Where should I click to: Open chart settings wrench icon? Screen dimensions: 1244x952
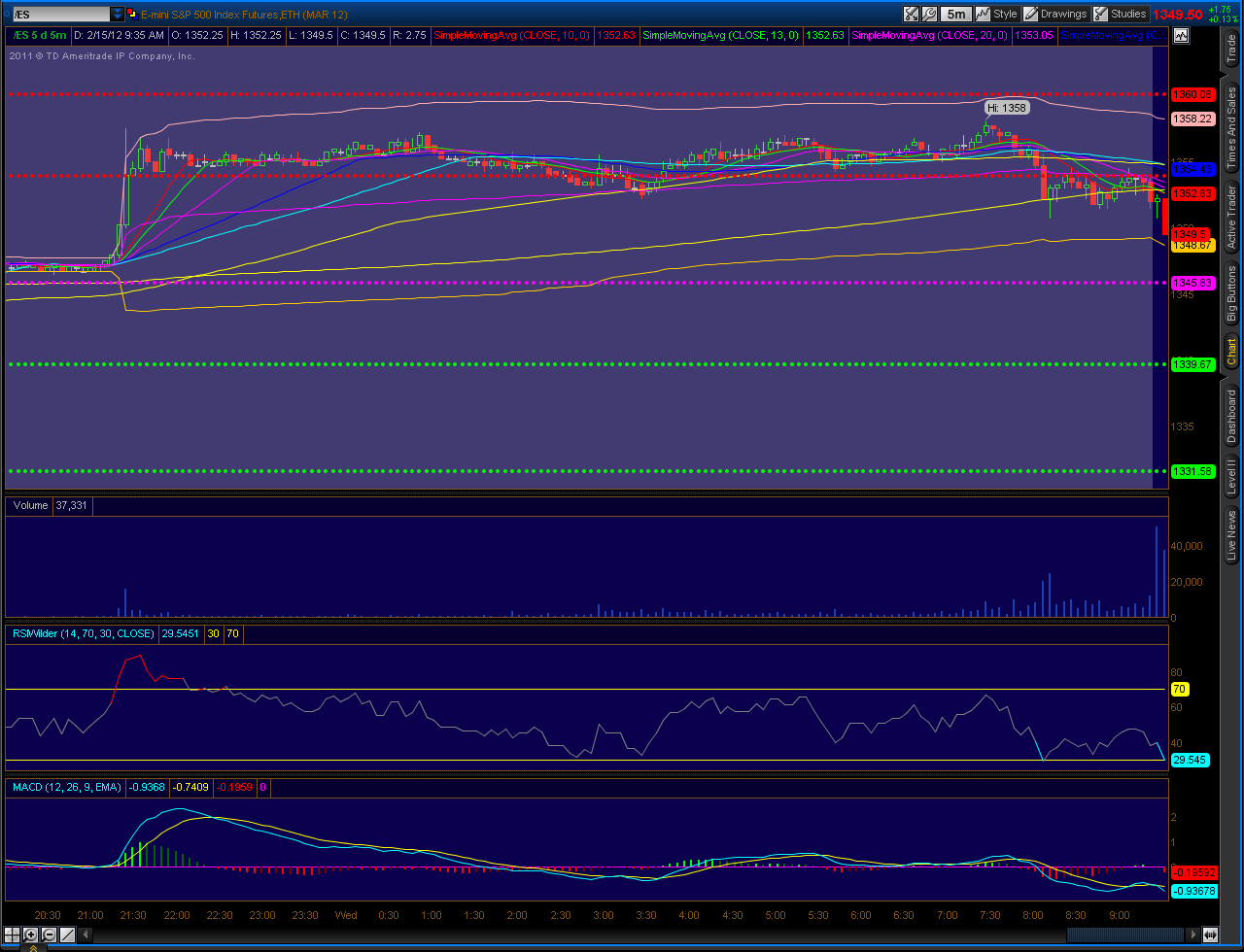(x=929, y=14)
